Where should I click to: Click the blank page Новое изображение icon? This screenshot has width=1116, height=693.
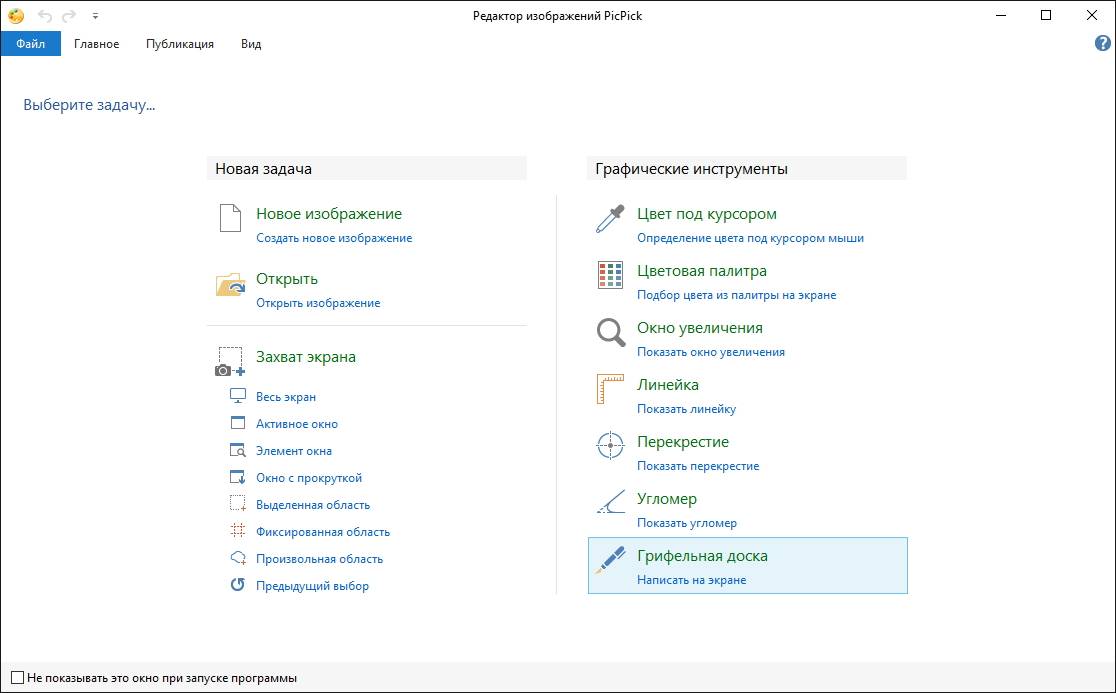[x=230, y=218]
